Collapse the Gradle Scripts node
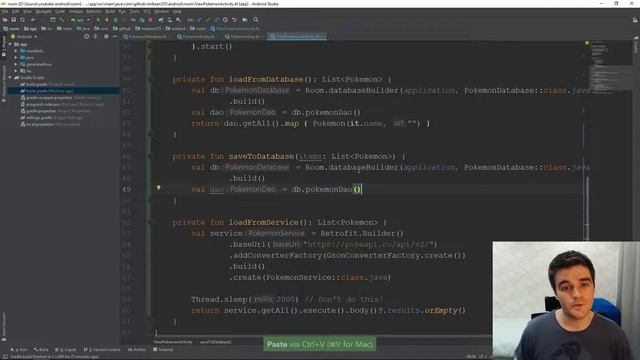This screenshot has height=360, width=640. point(10,77)
